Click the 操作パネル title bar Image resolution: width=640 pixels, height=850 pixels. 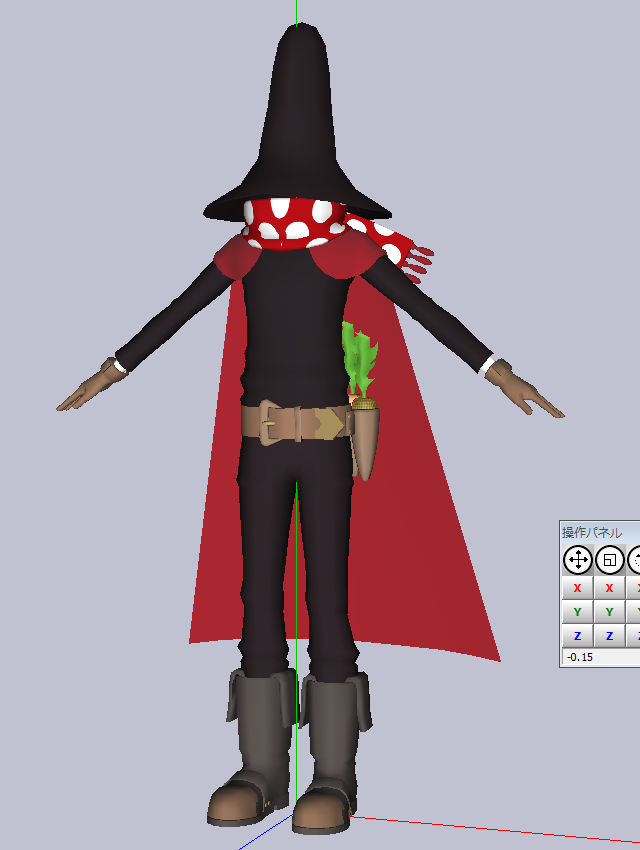[600, 532]
